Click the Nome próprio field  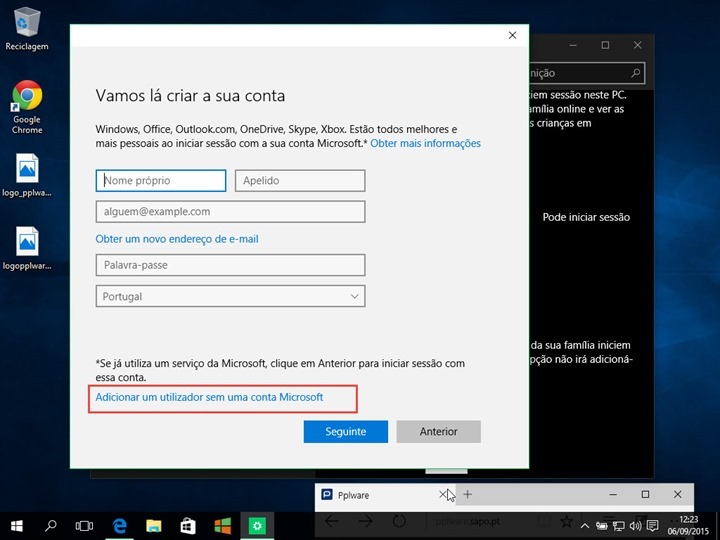tap(161, 180)
